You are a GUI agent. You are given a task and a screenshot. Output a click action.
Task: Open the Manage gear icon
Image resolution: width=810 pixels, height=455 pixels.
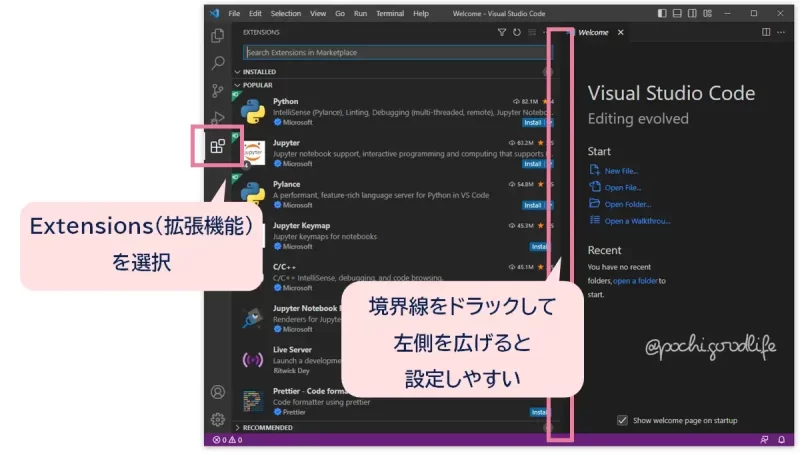pyautogui.click(x=217, y=419)
